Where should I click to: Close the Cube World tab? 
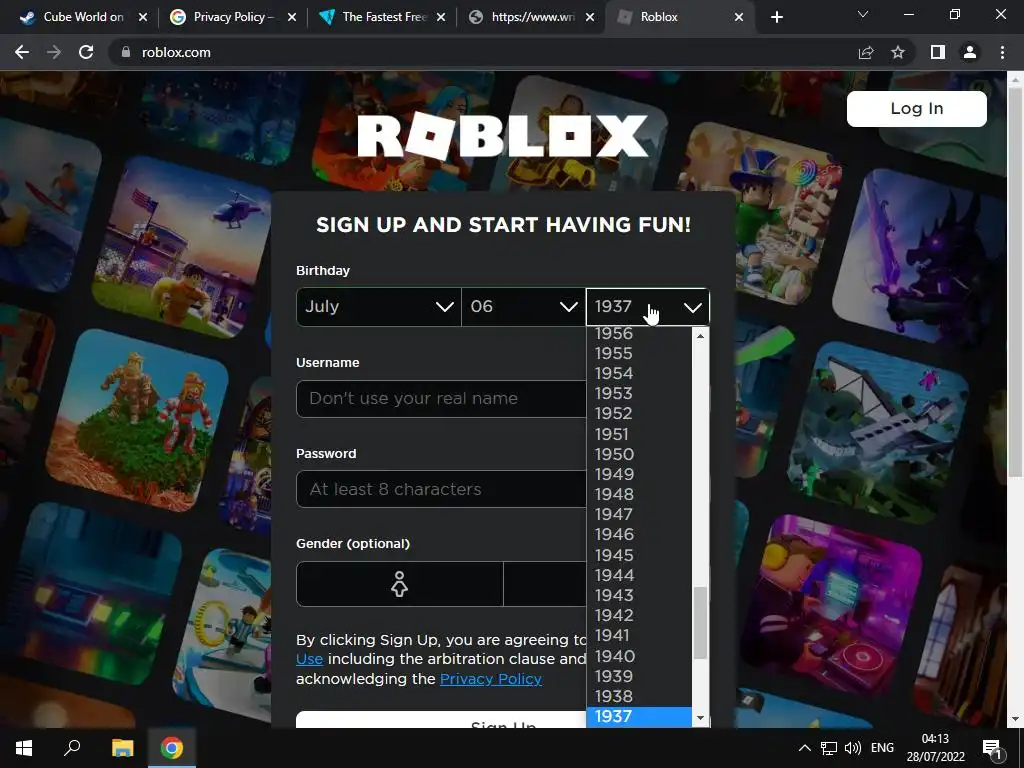pos(143,17)
